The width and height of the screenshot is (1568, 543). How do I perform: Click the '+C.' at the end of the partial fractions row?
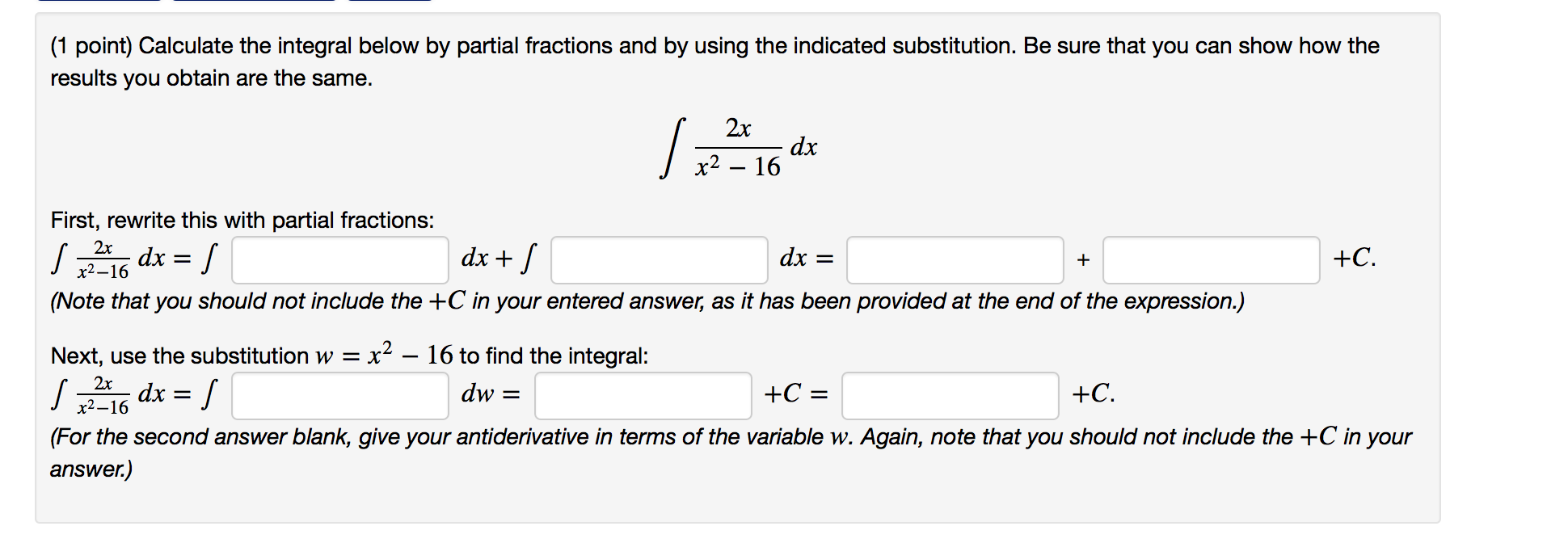1355,258
